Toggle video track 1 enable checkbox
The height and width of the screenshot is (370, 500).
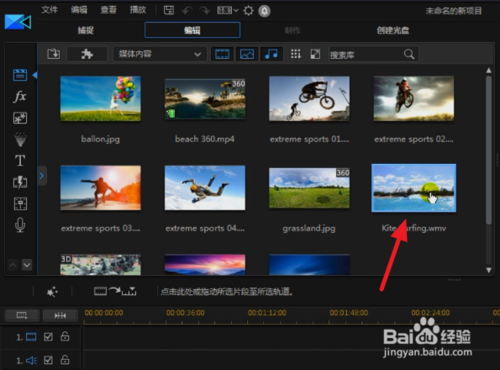(x=48, y=337)
